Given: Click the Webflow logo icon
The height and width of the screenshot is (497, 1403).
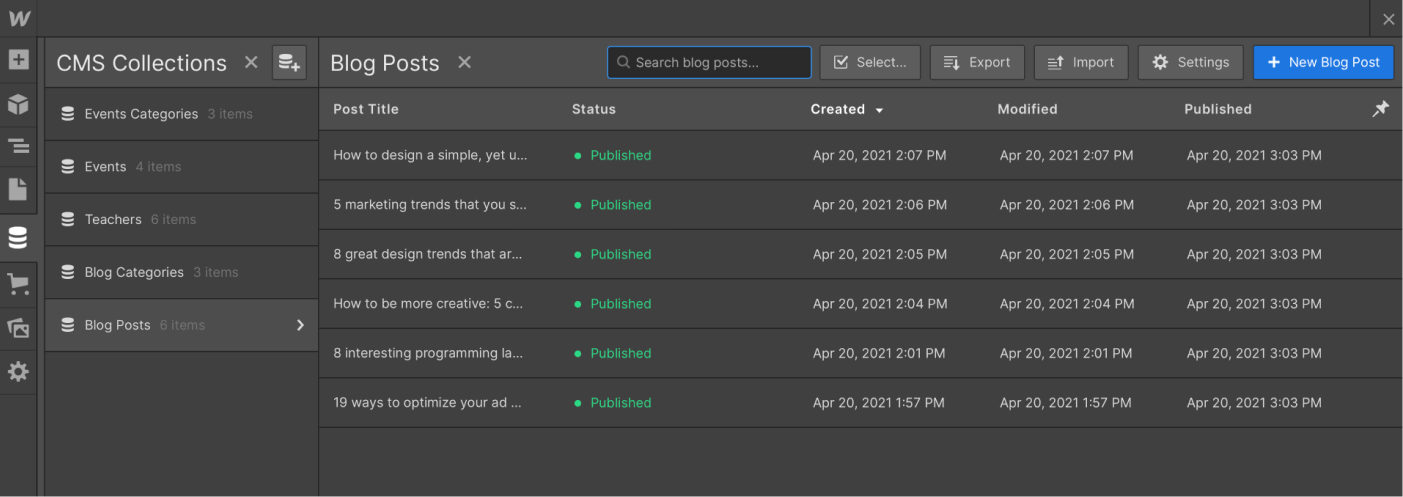Looking at the screenshot, I should [x=19, y=18].
